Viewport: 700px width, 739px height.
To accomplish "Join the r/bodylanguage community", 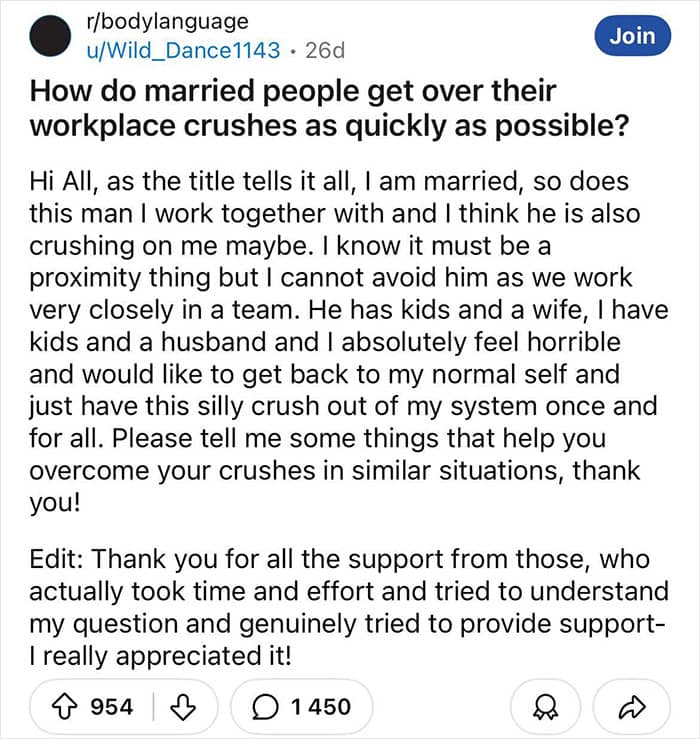I will point(631,36).
